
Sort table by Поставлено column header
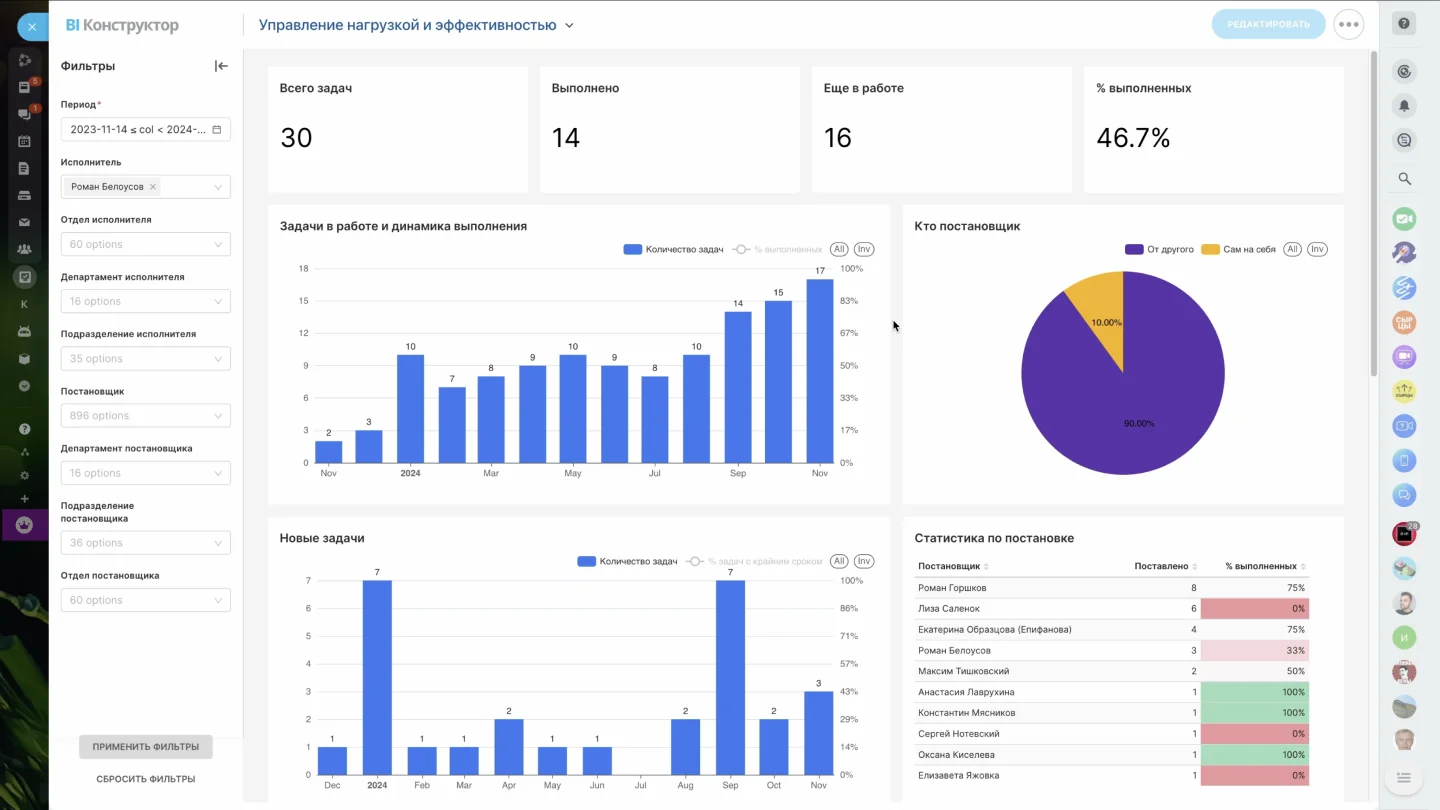1165,566
